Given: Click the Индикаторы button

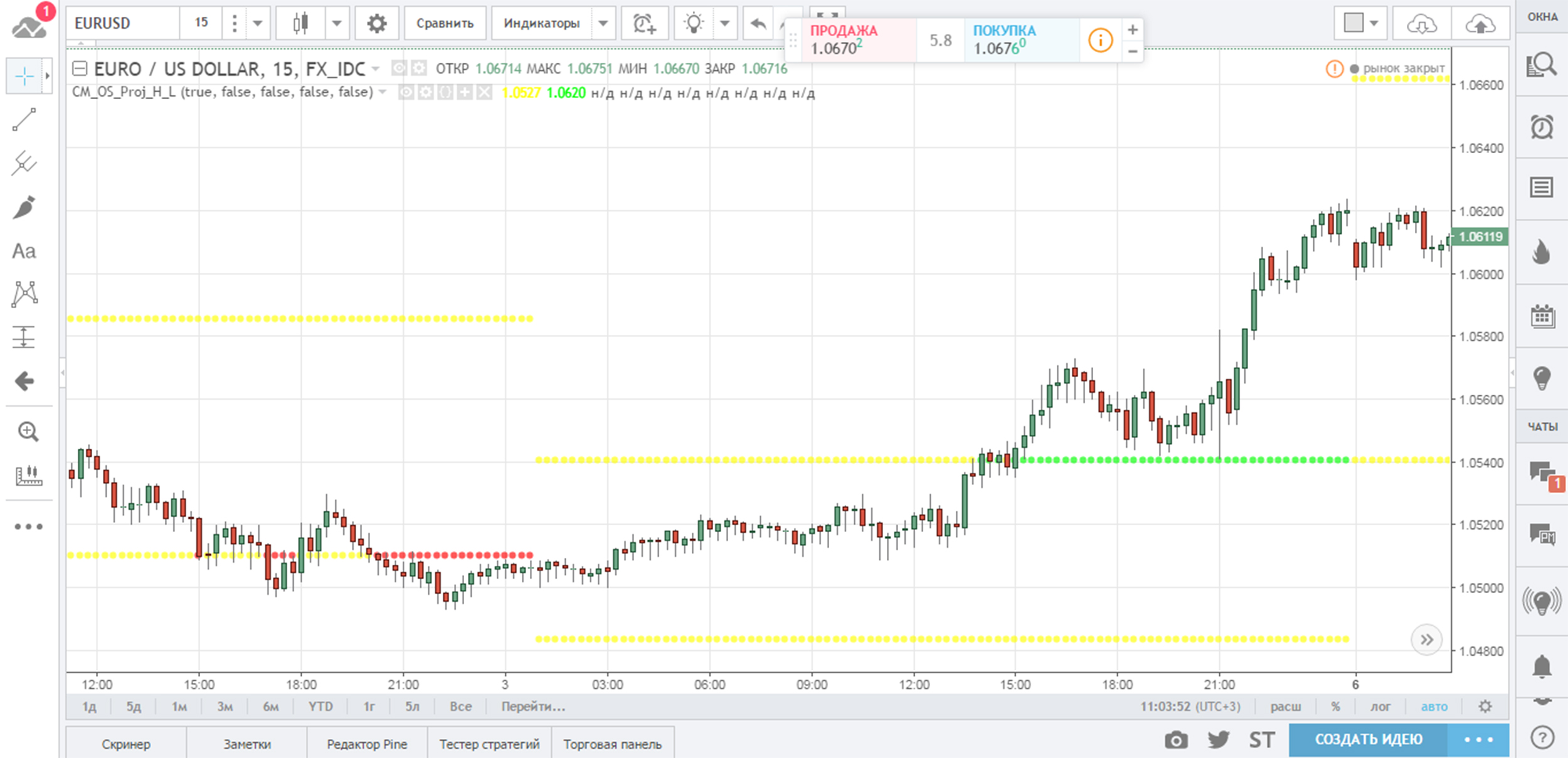Looking at the screenshot, I should [x=542, y=24].
